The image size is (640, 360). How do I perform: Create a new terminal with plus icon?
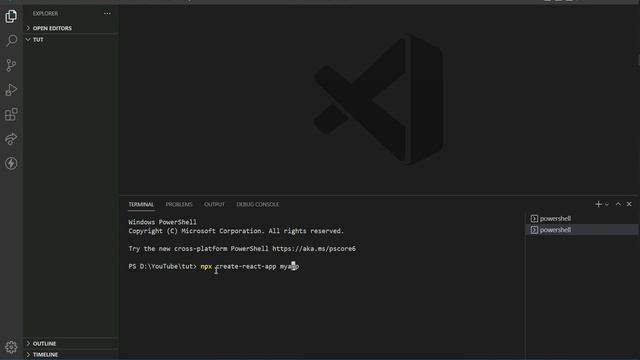pyautogui.click(x=598, y=204)
